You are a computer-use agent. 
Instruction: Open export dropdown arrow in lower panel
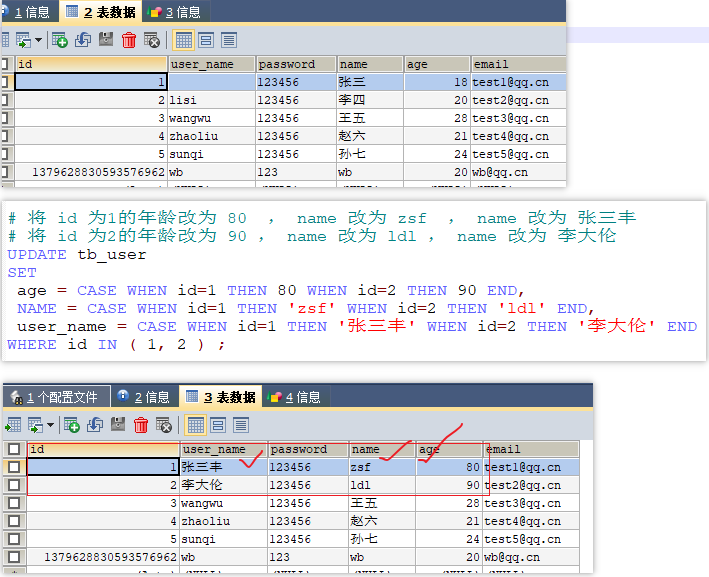(x=50, y=425)
